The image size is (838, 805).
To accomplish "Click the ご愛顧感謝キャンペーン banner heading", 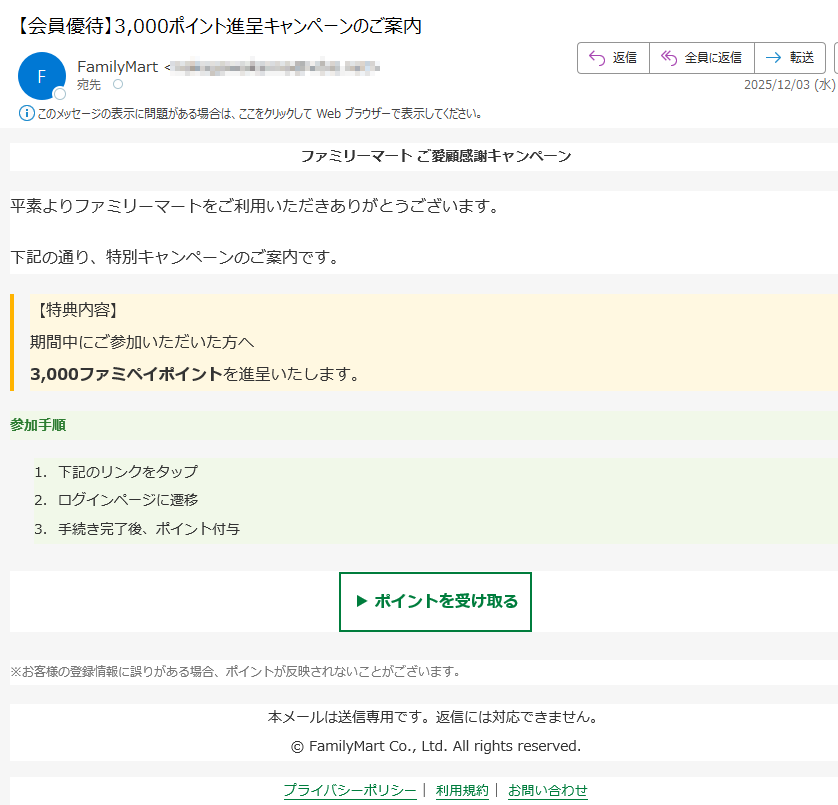I will (436, 156).
